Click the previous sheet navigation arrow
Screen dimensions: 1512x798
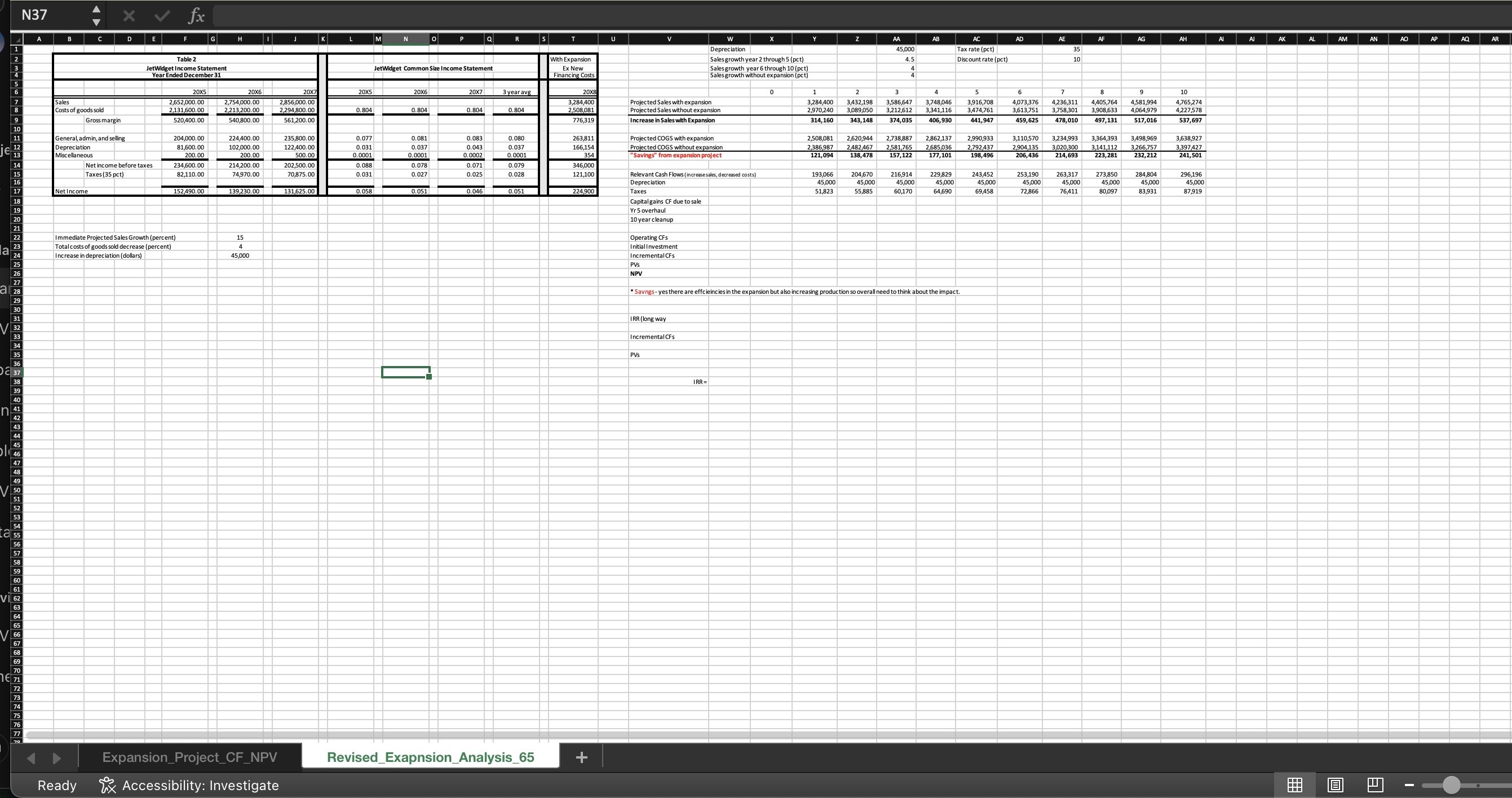[31, 758]
